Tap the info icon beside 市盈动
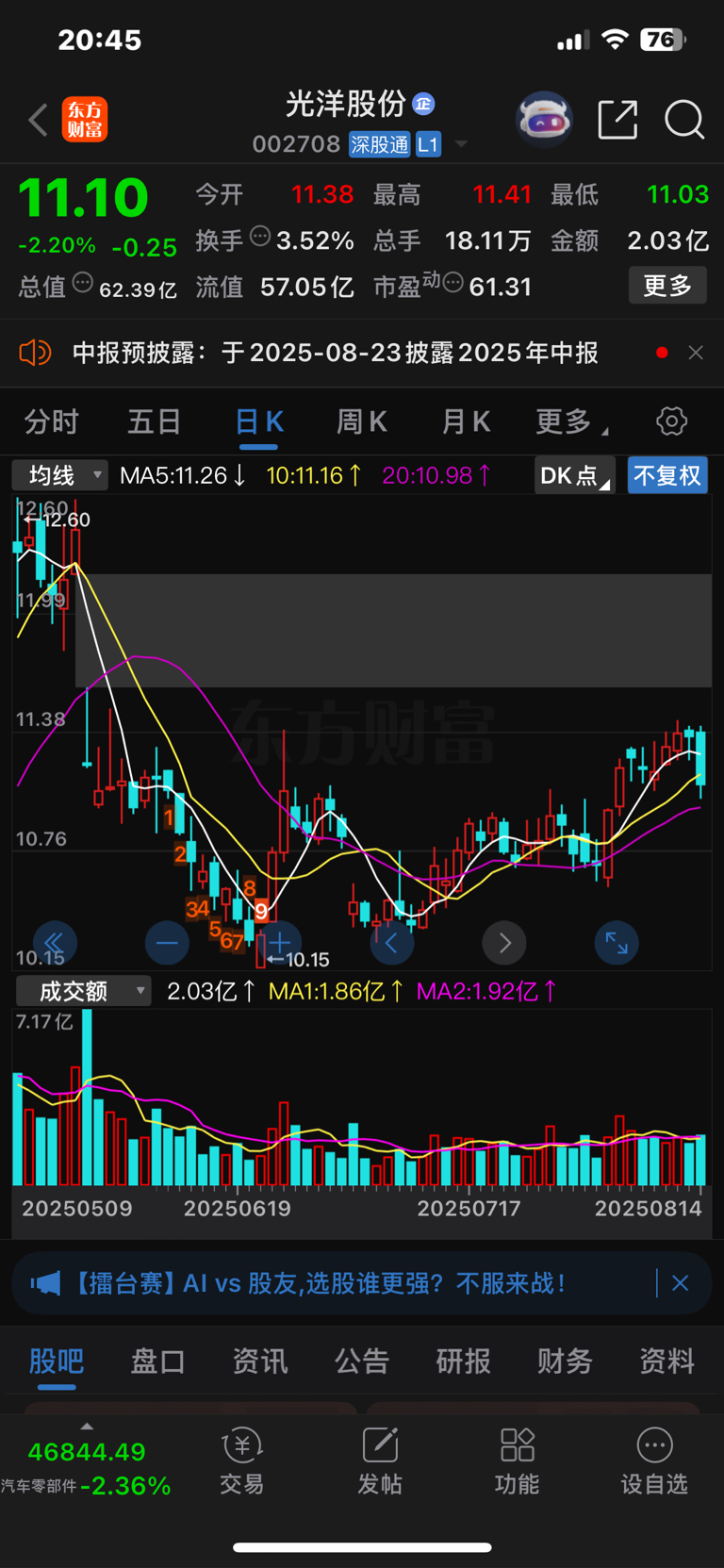724x1568 pixels. (x=452, y=282)
